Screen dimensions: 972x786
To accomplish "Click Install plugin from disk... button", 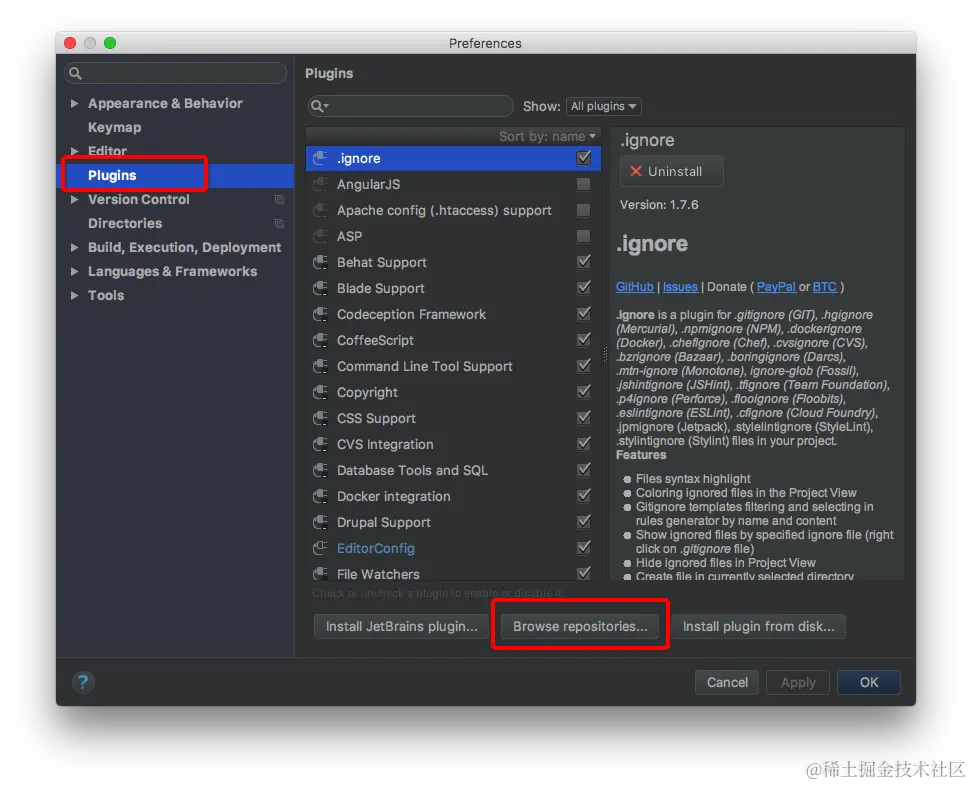I will 759,627.
